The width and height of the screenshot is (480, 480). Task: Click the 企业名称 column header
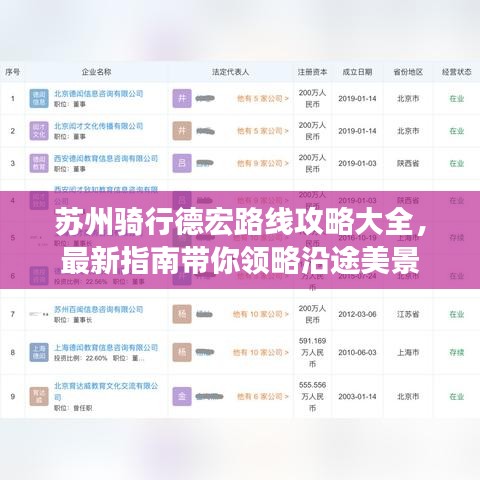pos(97,72)
